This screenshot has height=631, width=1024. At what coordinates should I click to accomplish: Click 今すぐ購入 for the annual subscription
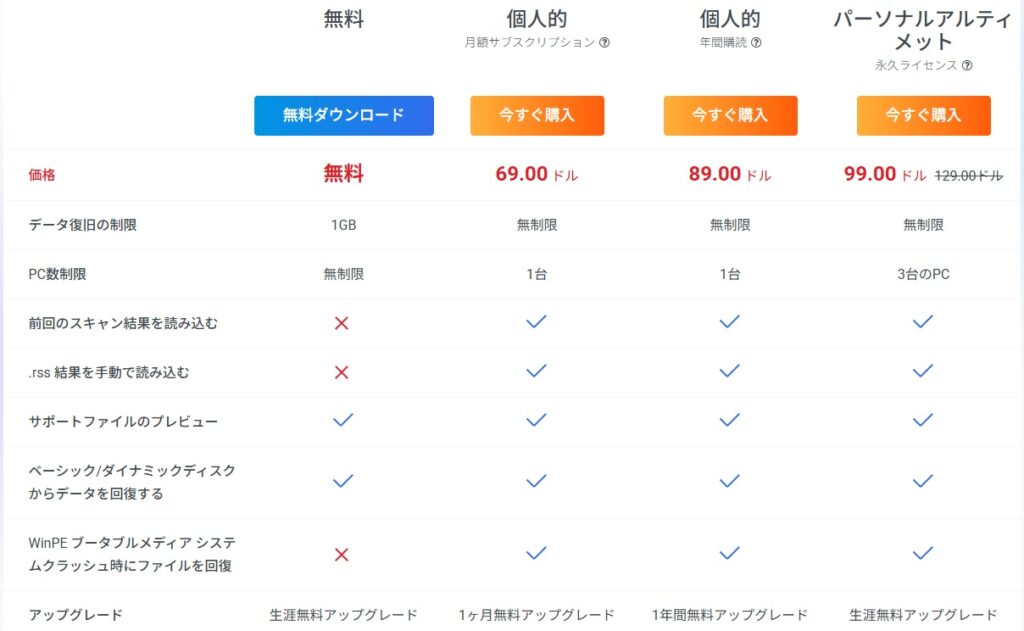point(730,116)
